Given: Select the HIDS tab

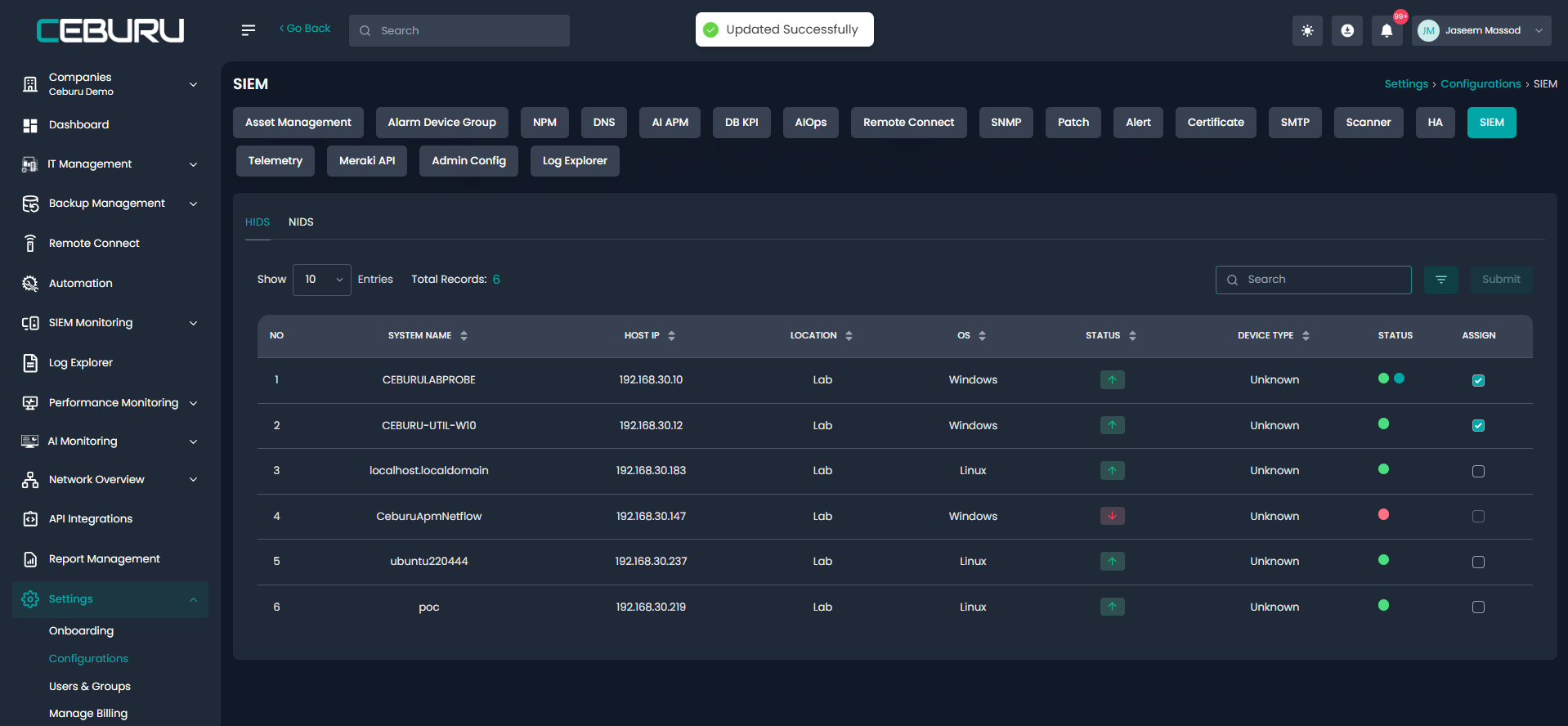Looking at the screenshot, I should point(258,222).
